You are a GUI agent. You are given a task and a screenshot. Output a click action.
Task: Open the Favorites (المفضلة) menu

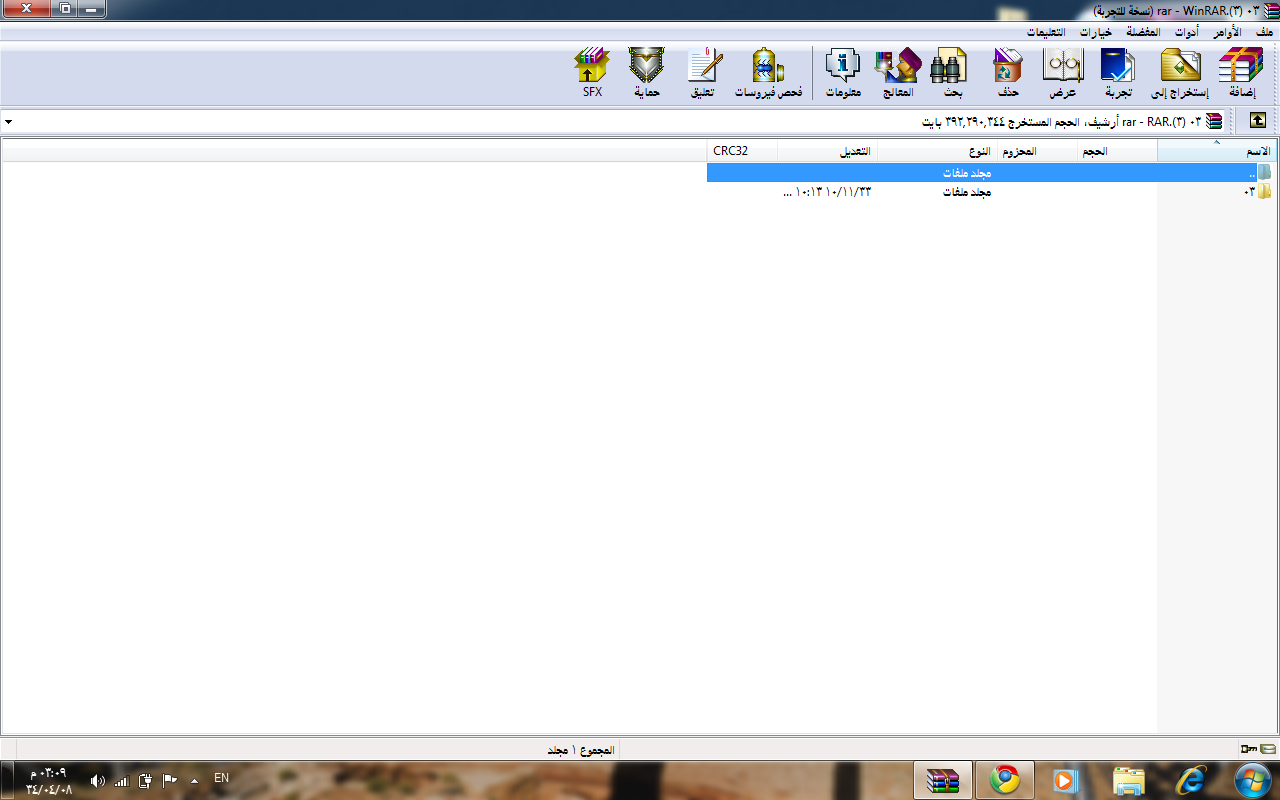coord(1143,32)
